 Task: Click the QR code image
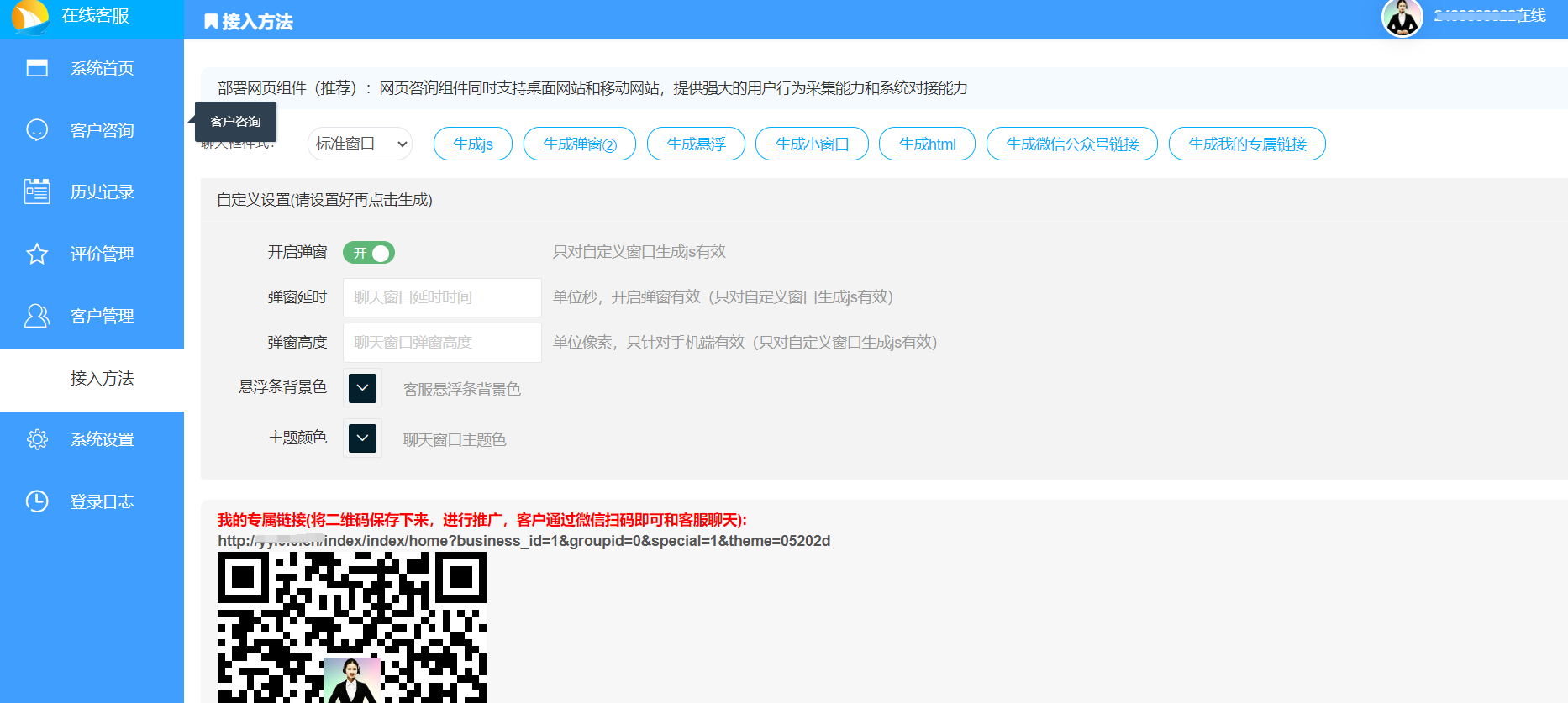point(352,627)
